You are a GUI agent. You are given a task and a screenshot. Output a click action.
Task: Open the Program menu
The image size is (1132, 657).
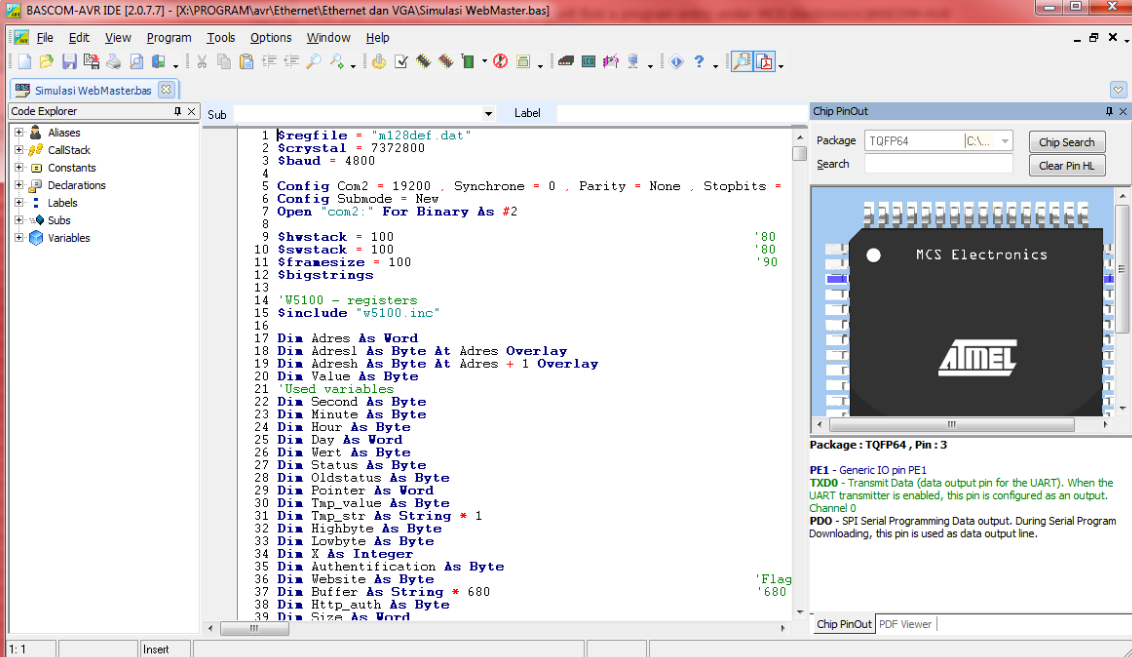[168, 38]
